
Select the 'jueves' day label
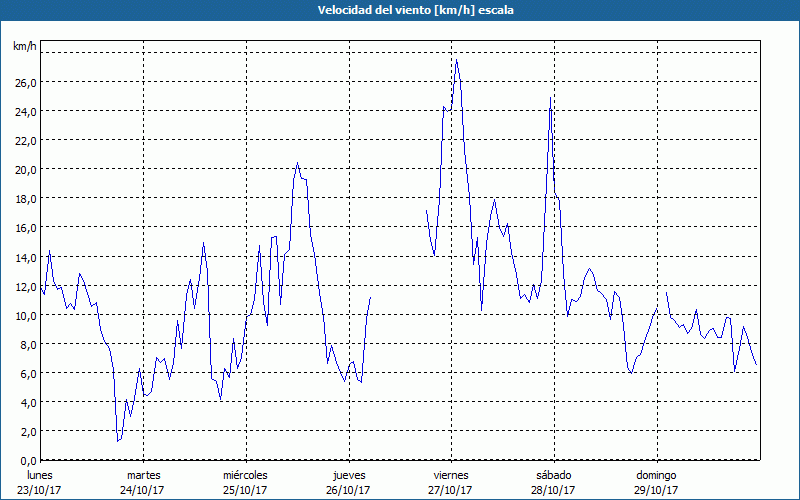pyautogui.click(x=348, y=475)
